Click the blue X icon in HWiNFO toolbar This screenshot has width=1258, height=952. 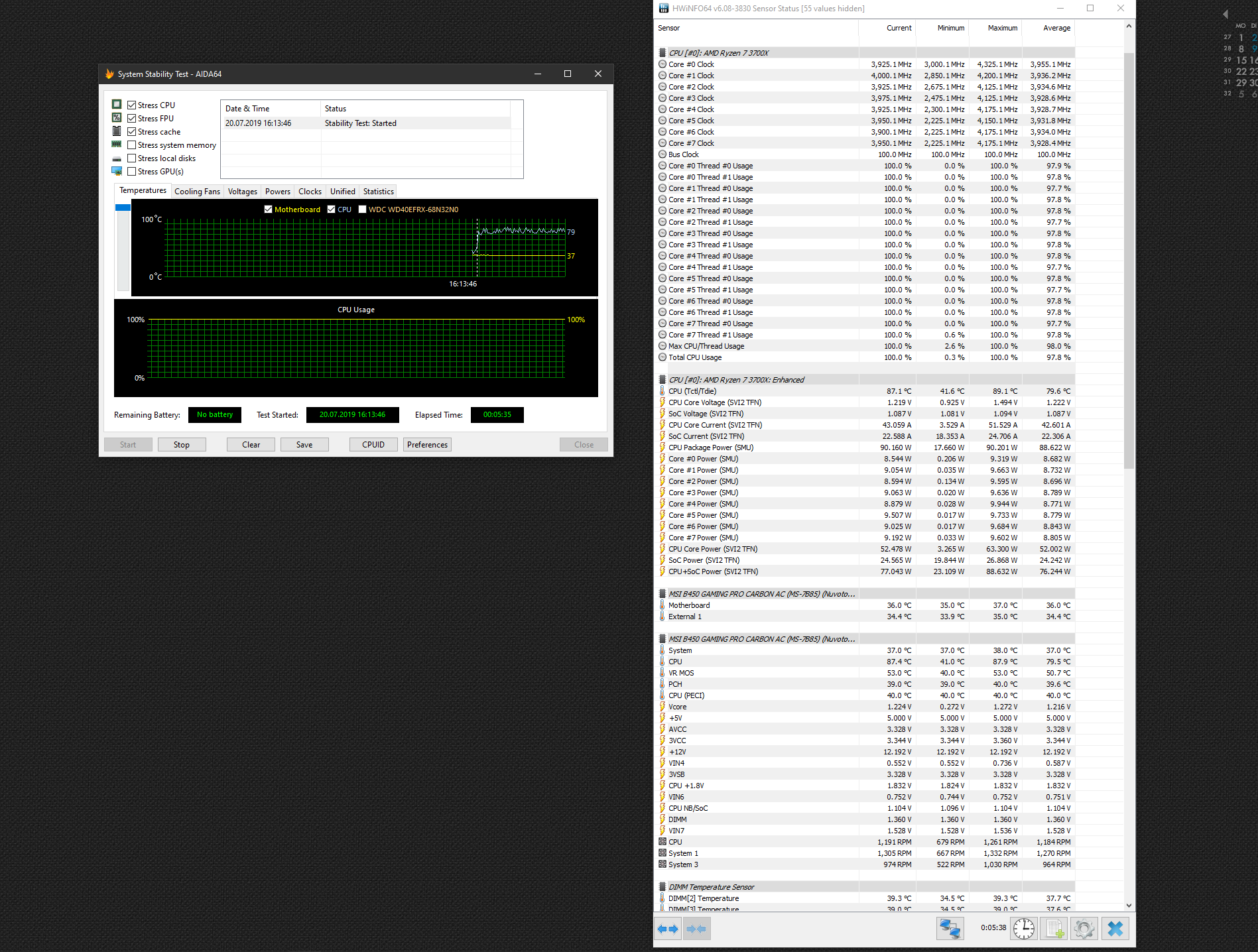pos(1115,929)
